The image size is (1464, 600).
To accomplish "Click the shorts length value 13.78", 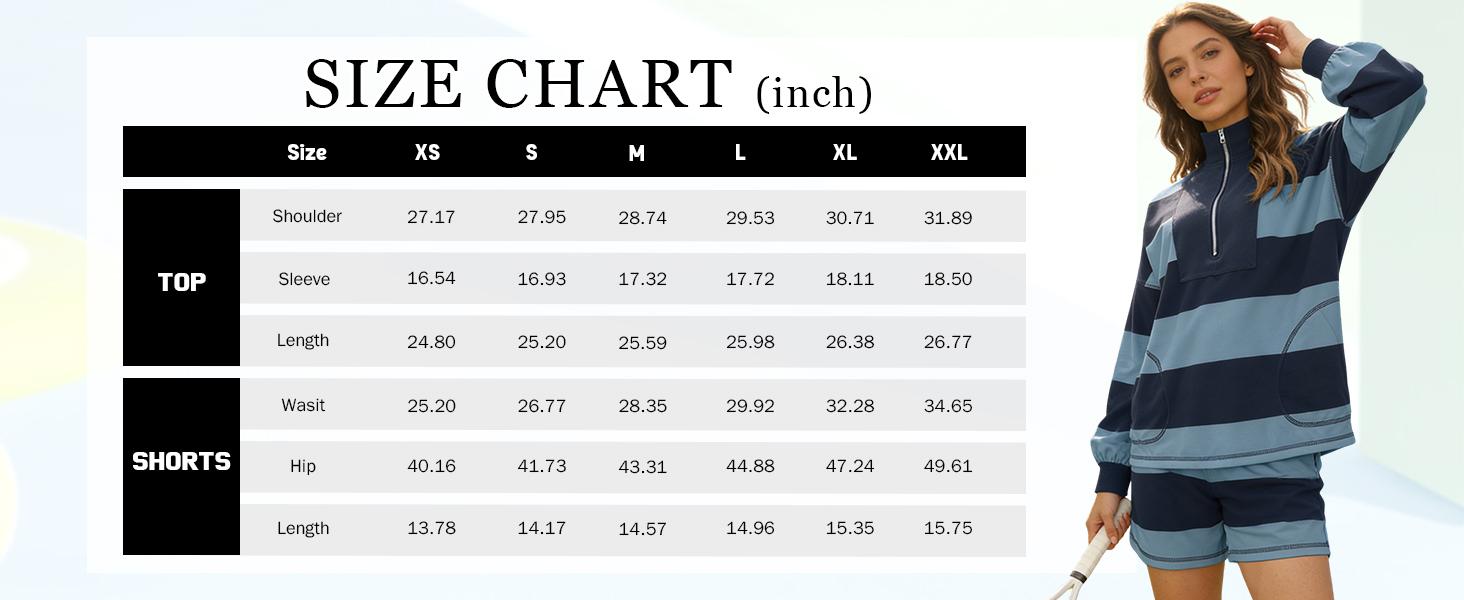I will [431, 529].
